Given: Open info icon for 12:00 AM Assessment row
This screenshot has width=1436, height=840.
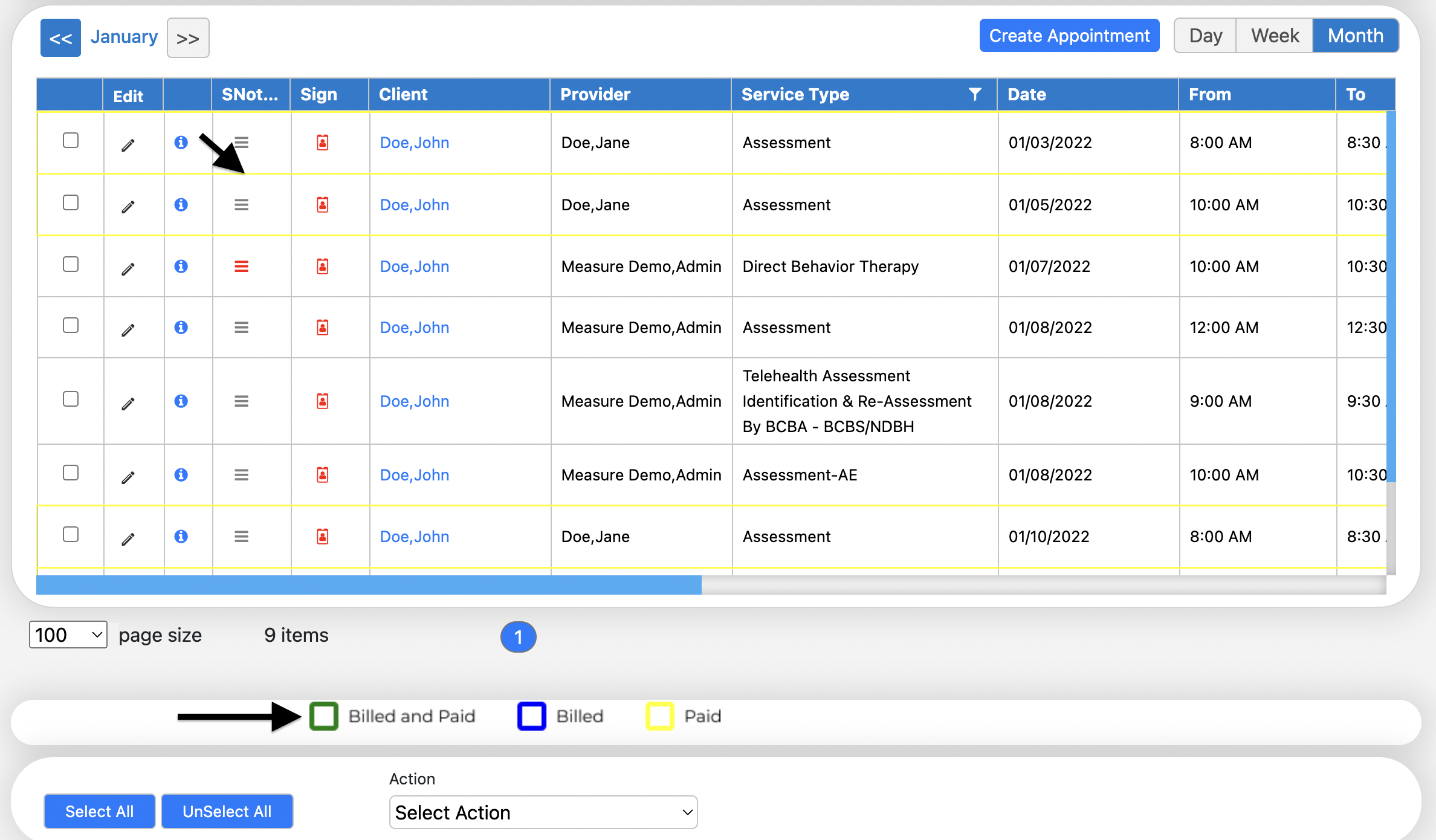Looking at the screenshot, I should 181,328.
